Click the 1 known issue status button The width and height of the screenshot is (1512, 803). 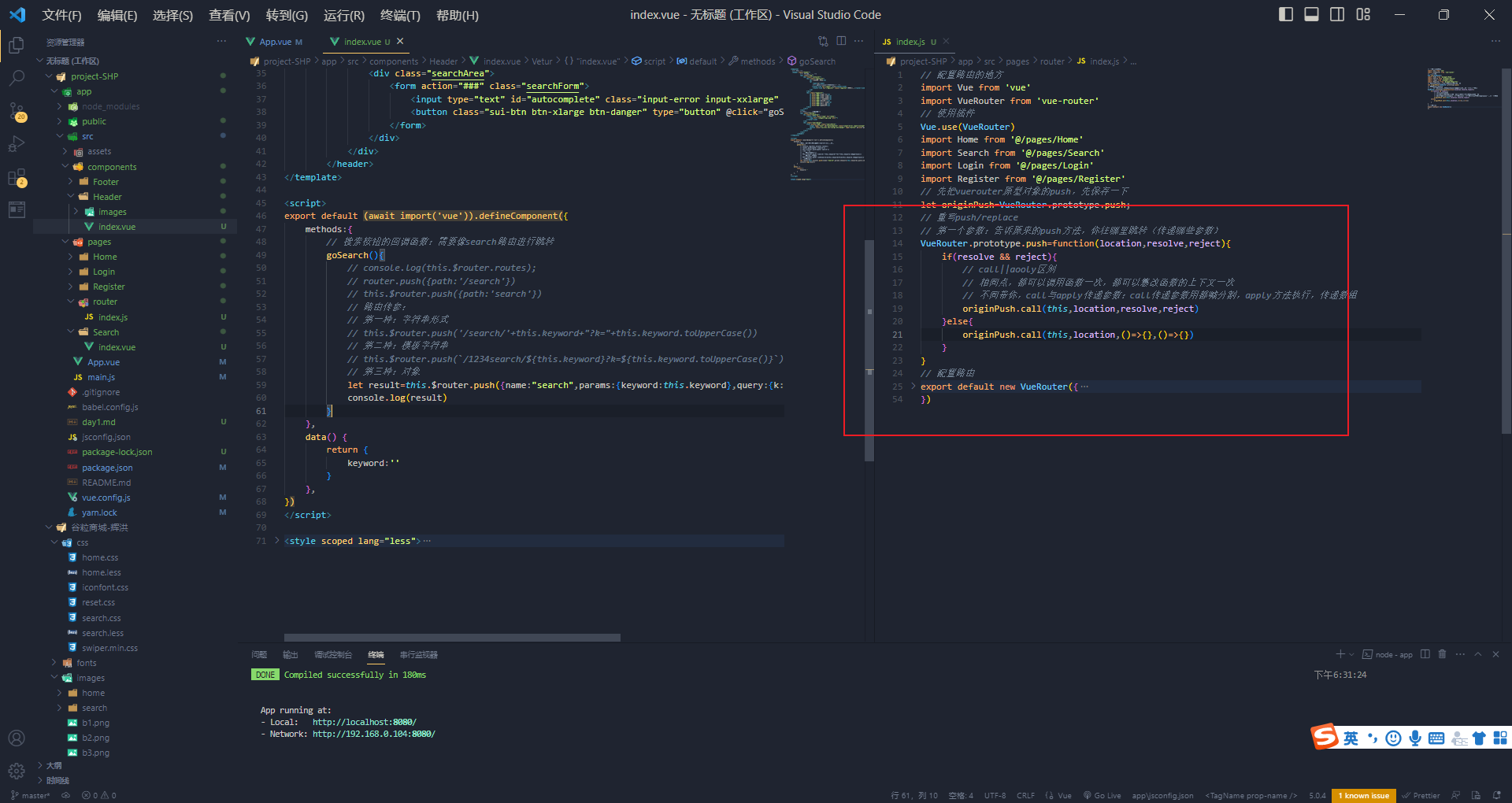pyautogui.click(x=1363, y=795)
